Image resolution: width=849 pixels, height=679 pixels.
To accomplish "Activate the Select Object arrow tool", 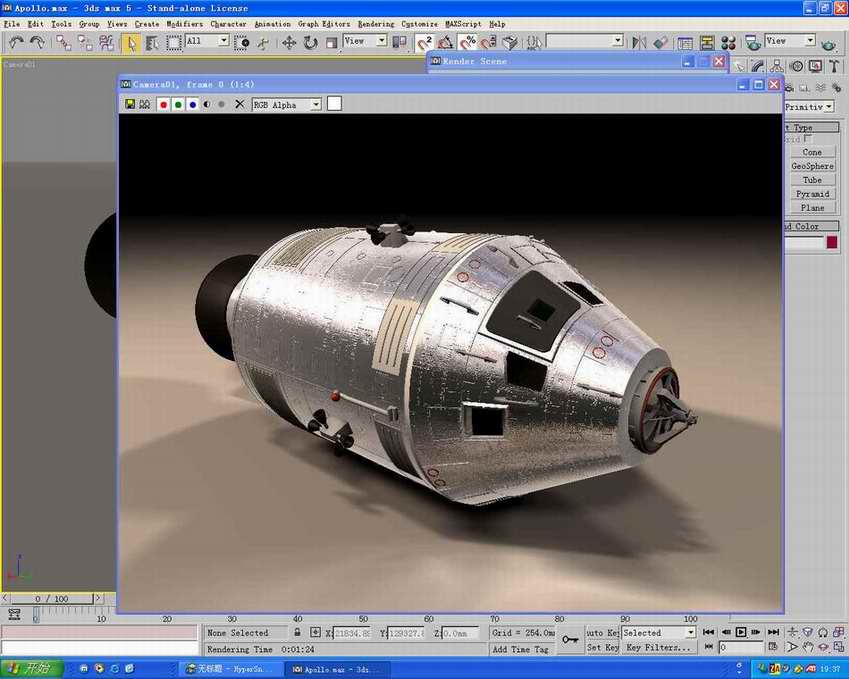I will pyautogui.click(x=131, y=42).
